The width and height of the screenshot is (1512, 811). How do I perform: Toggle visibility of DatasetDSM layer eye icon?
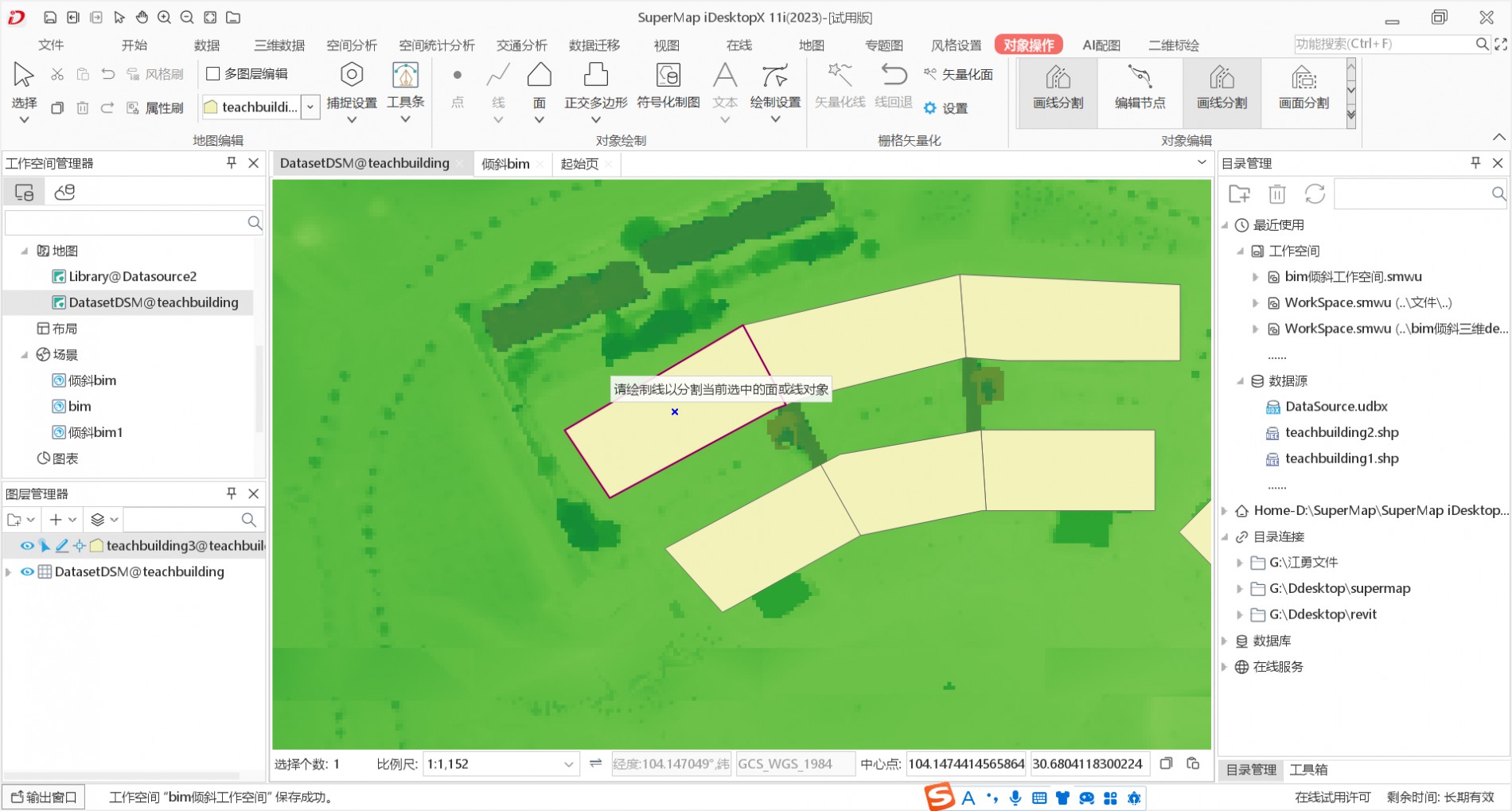point(27,571)
